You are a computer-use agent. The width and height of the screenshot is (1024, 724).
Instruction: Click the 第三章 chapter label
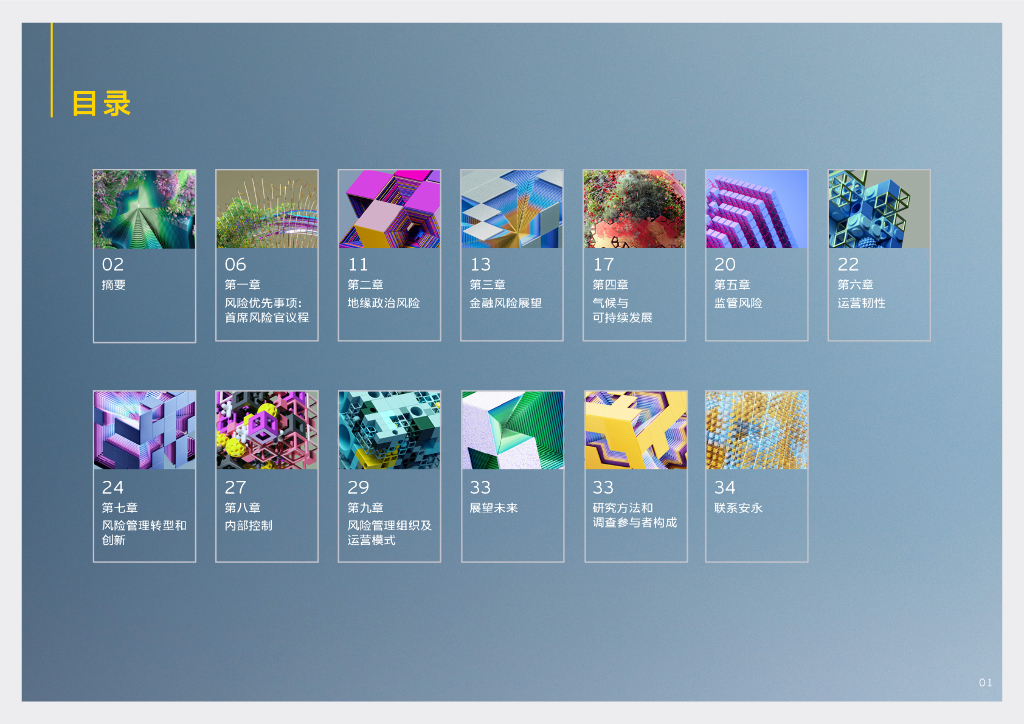tap(488, 285)
